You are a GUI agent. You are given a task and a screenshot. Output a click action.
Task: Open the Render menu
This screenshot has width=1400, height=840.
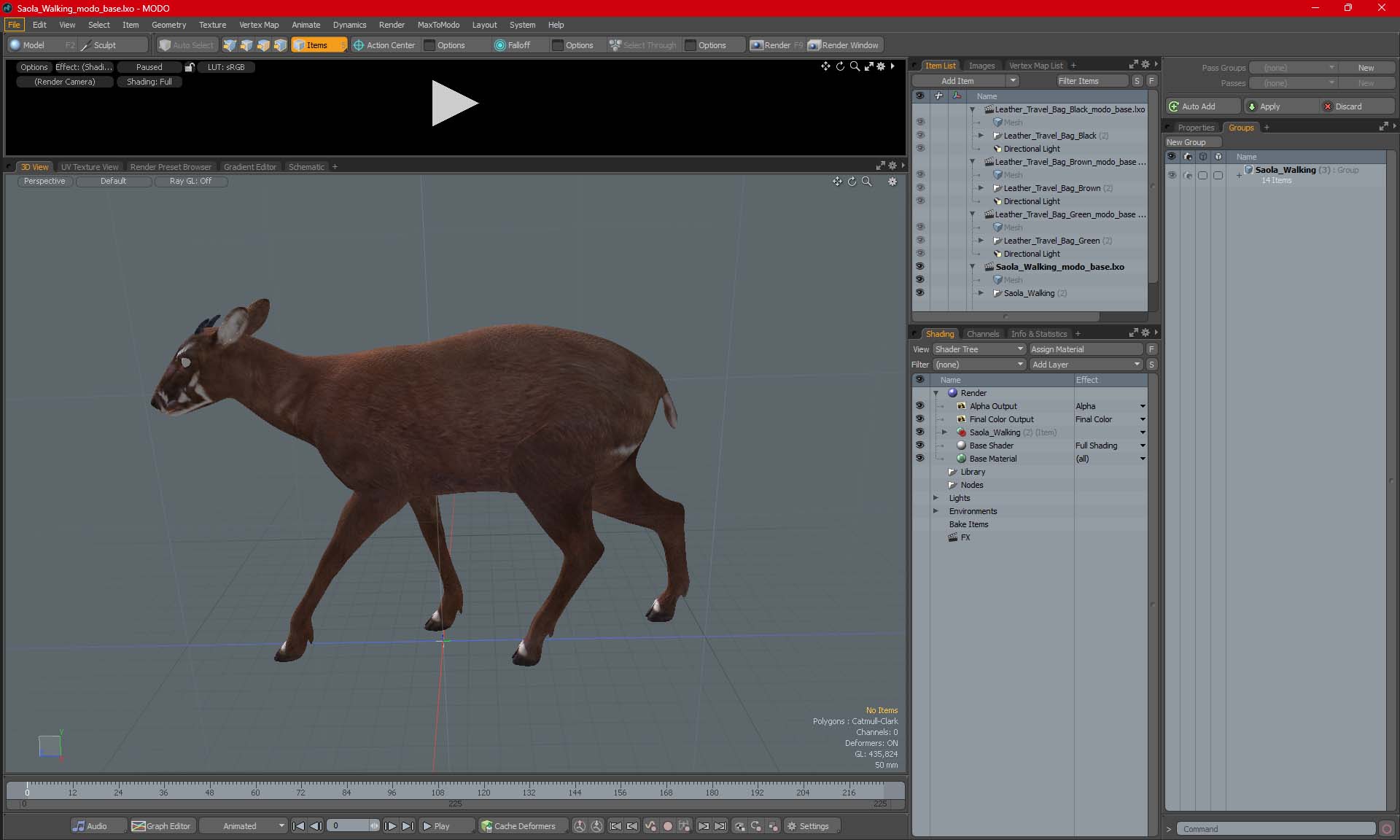[x=392, y=25]
